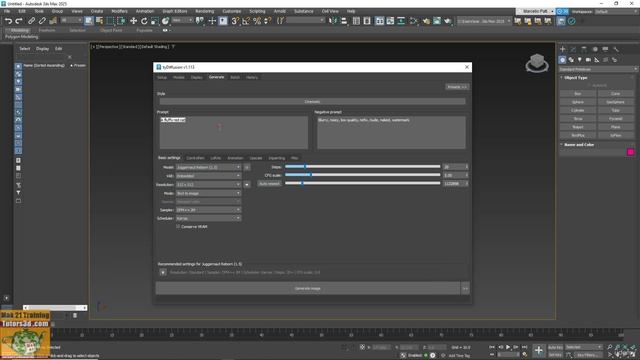Select the Shapes category icon
The height and width of the screenshot is (360, 640).
pyautogui.click(x=571, y=60)
